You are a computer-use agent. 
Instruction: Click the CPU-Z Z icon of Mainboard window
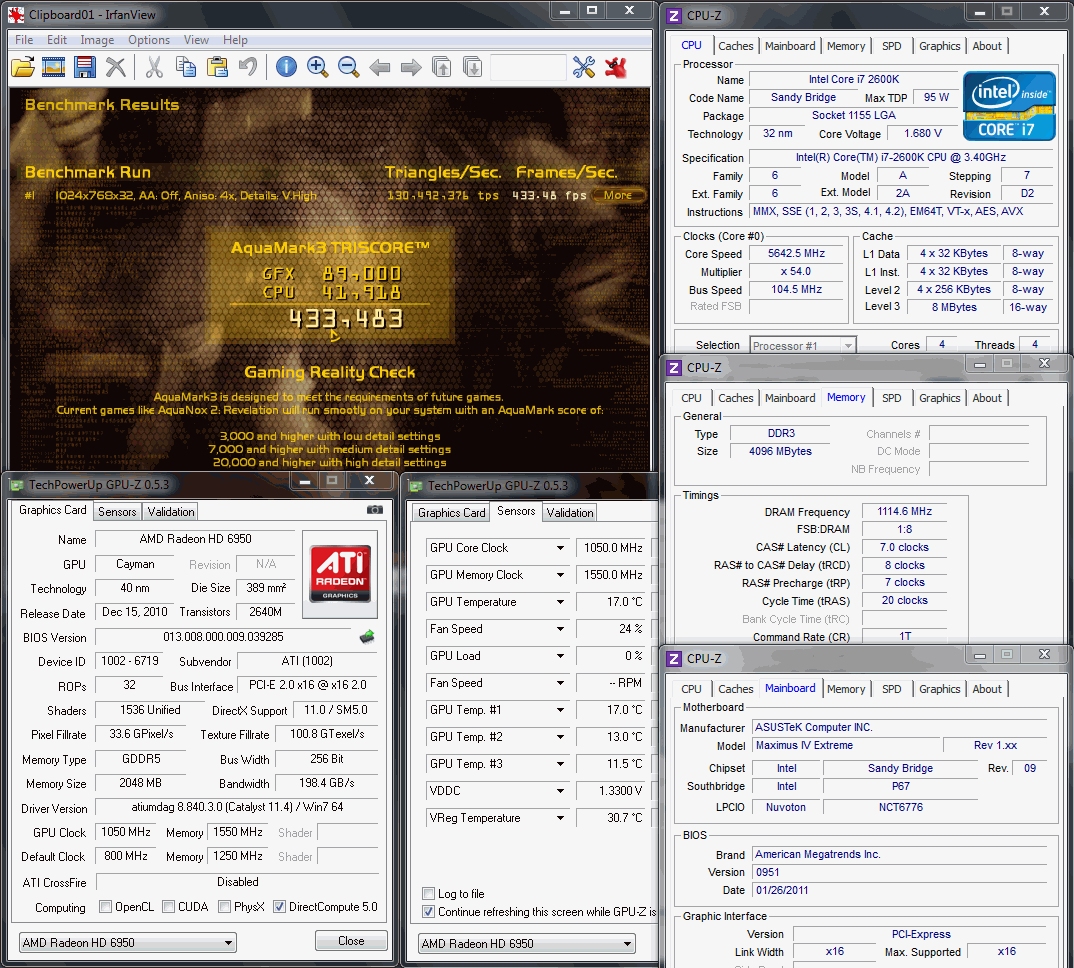[674, 659]
